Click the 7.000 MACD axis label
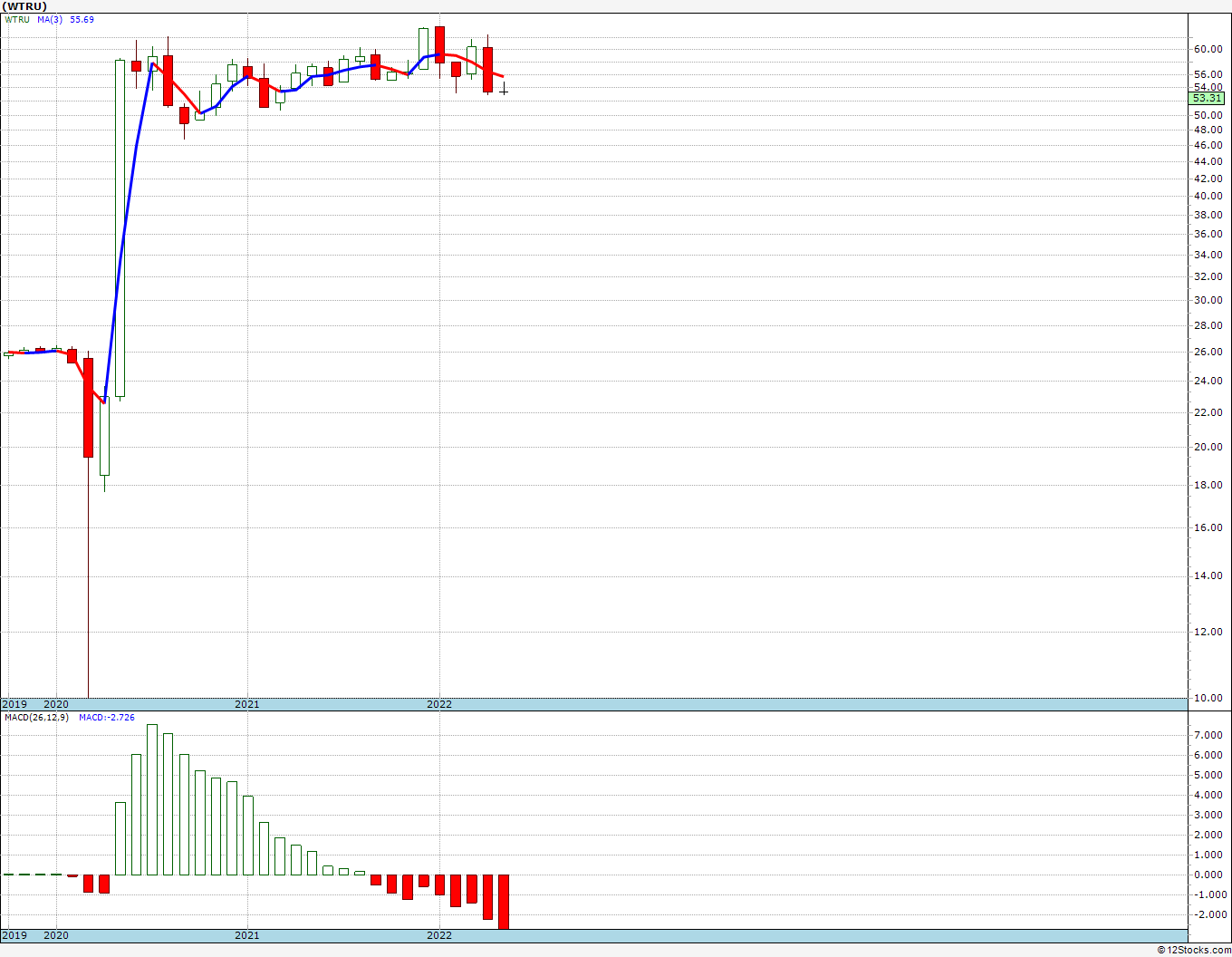The width and height of the screenshot is (1232, 957). click(x=1208, y=735)
